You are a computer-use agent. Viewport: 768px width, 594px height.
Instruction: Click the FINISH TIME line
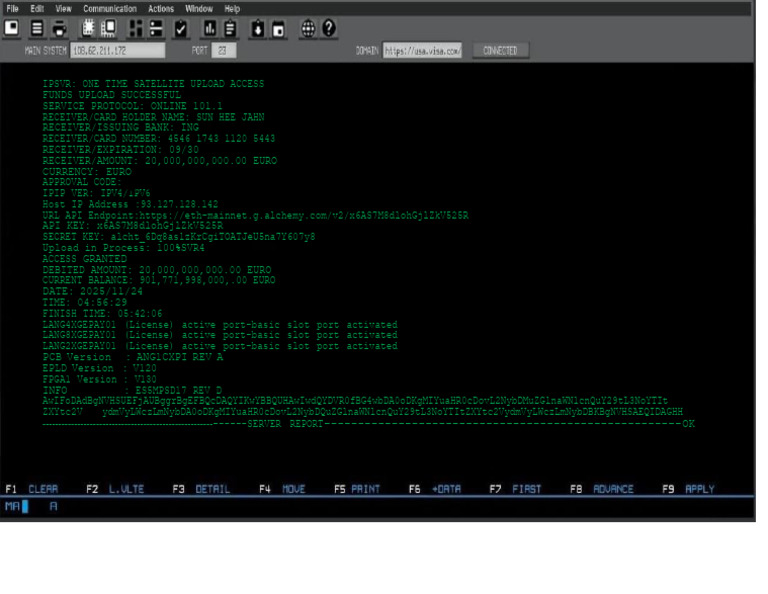tap(102, 313)
